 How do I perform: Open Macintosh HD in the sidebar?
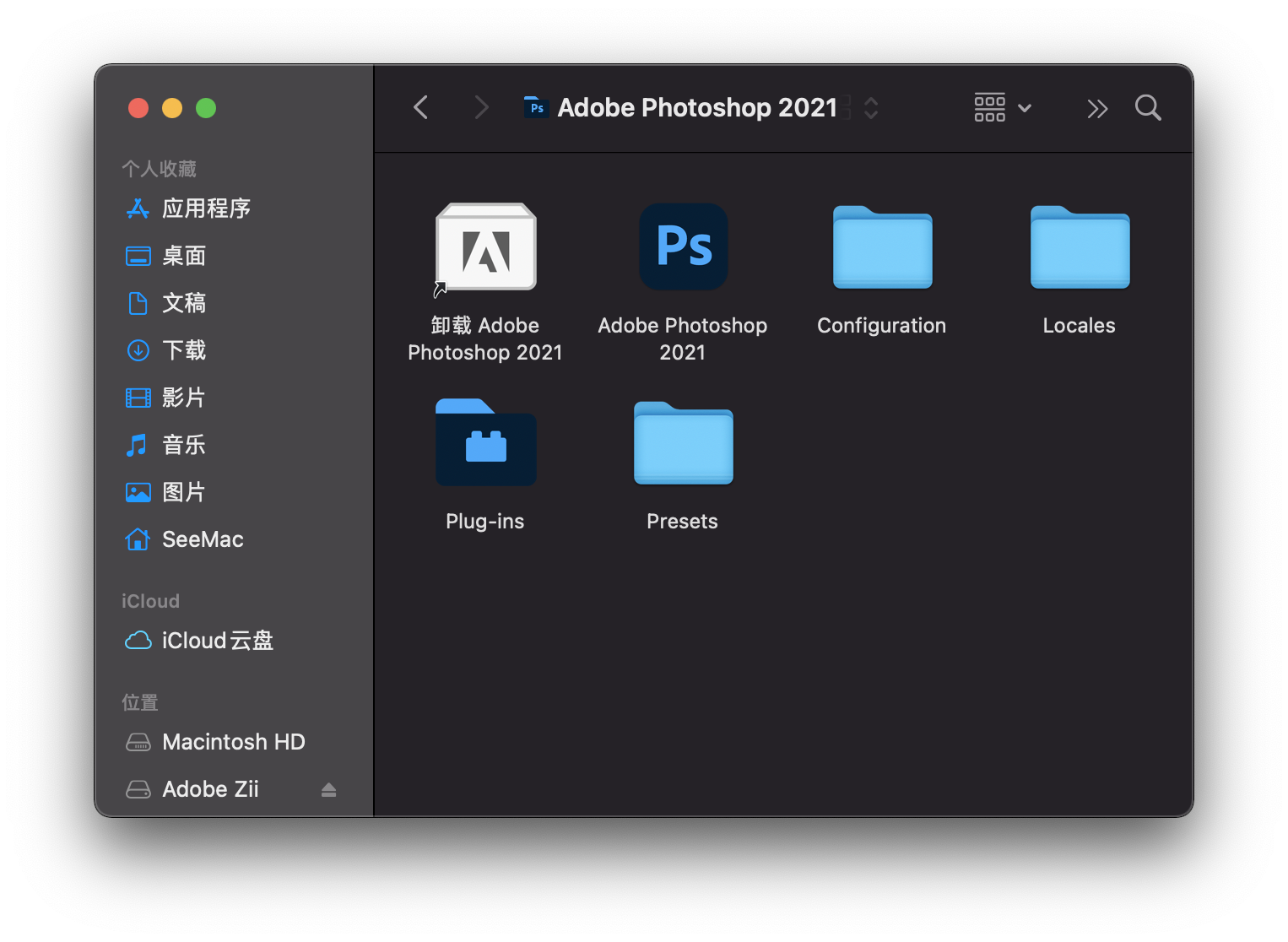[x=233, y=742]
